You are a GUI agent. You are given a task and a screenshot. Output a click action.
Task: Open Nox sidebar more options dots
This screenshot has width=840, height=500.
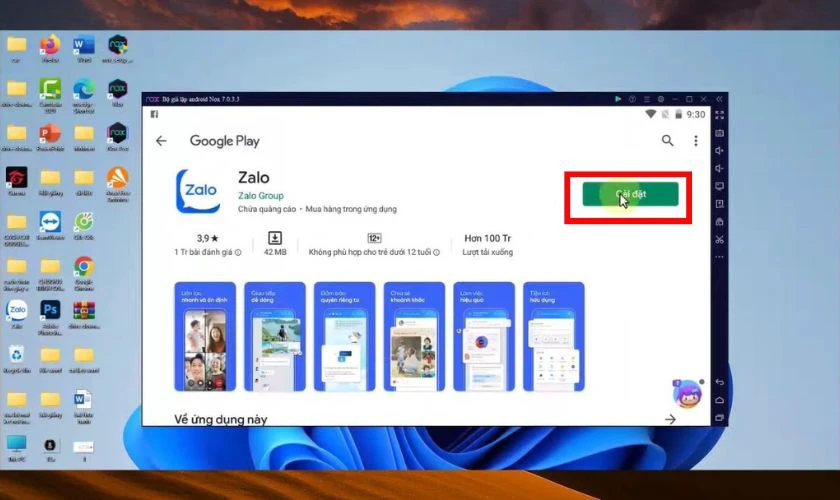719,257
